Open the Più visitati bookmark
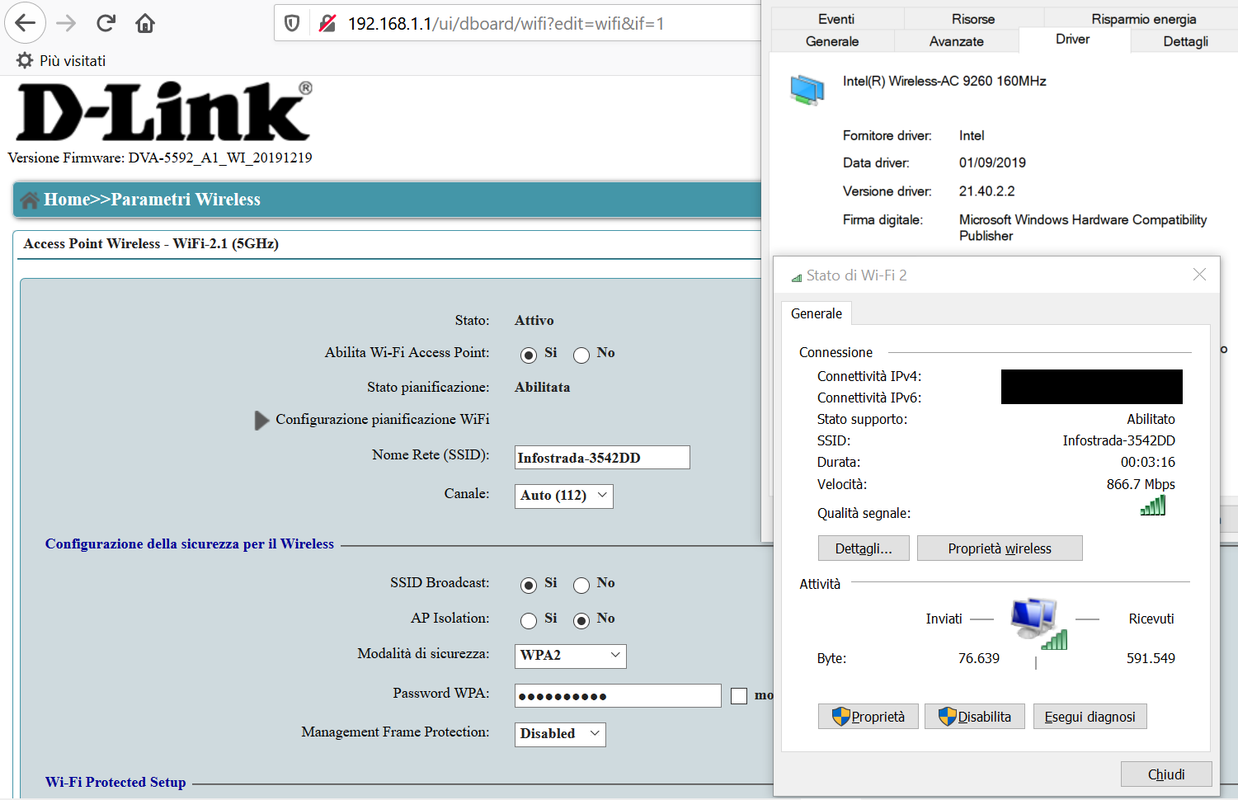The height and width of the screenshot is (800, 1238). 61,61
